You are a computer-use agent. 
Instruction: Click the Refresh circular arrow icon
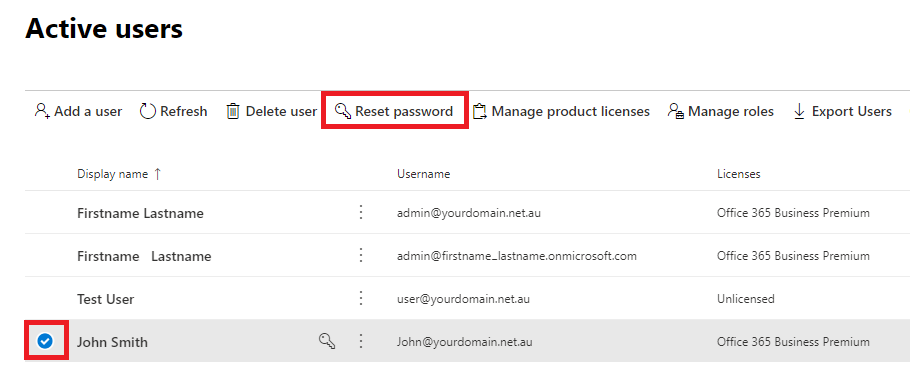click(148, 111)
